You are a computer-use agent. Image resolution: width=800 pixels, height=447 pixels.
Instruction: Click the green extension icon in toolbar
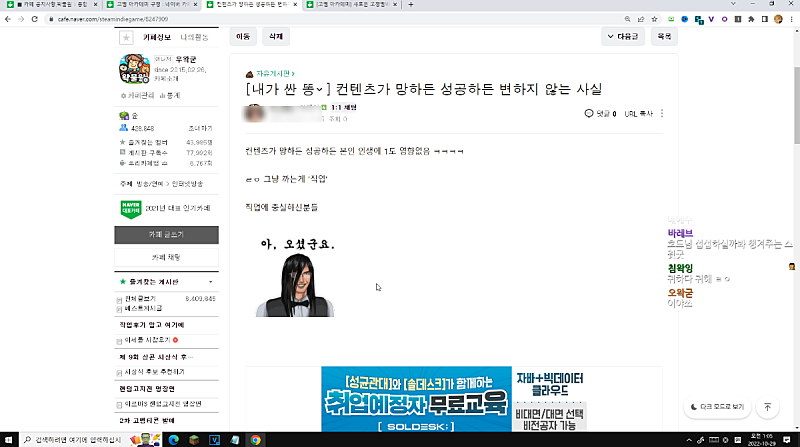671,19
